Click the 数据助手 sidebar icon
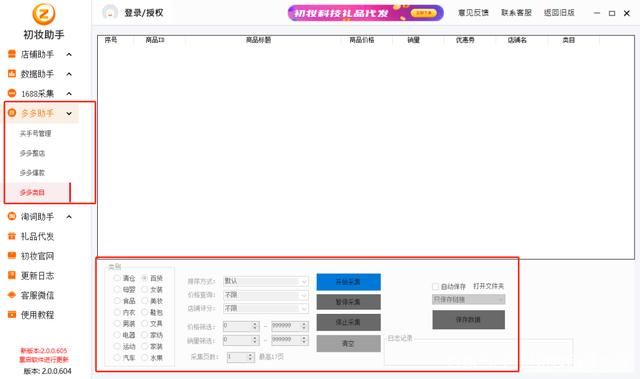 pos(12,74)
